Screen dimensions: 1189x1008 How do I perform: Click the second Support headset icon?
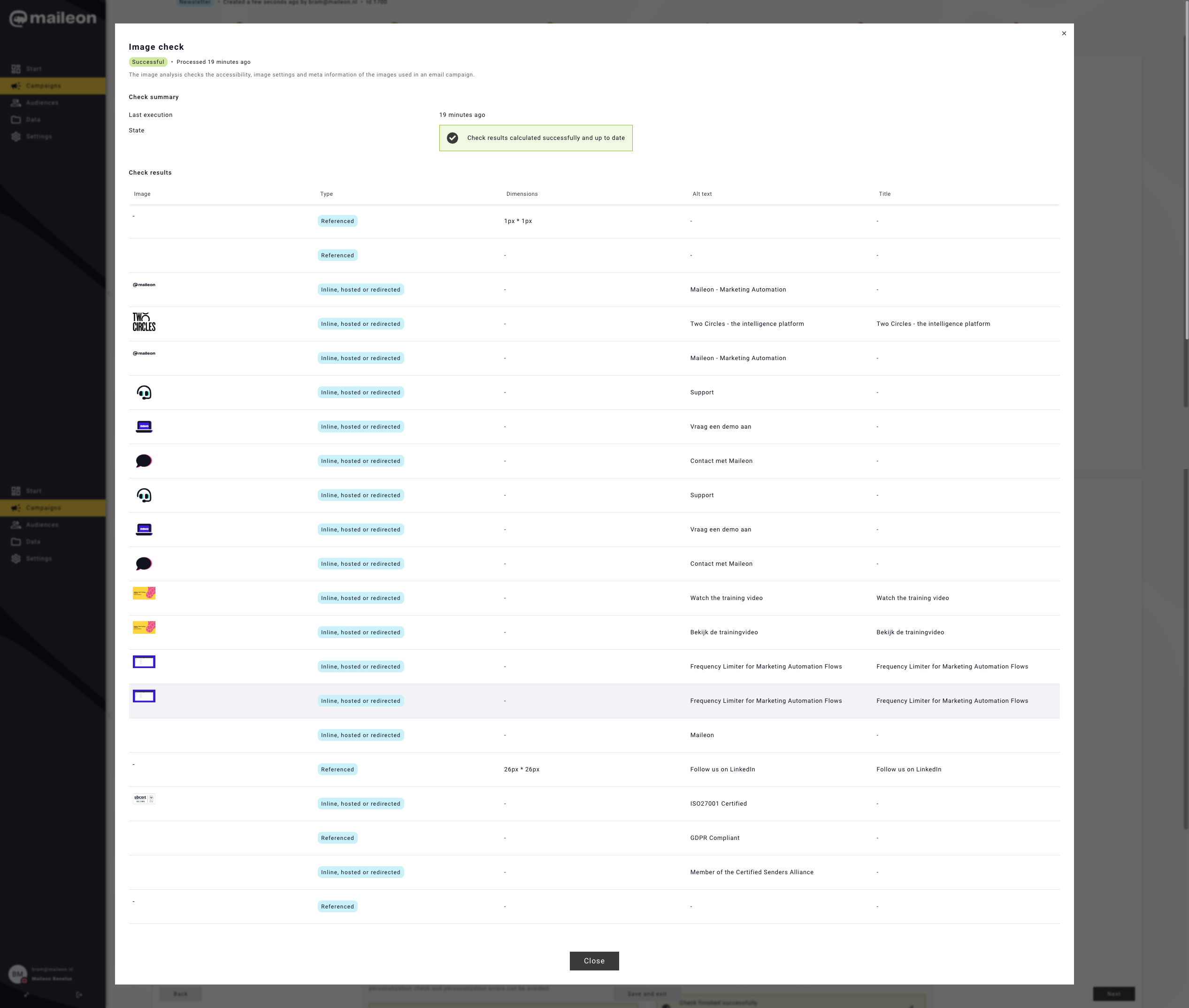point(144,495)
